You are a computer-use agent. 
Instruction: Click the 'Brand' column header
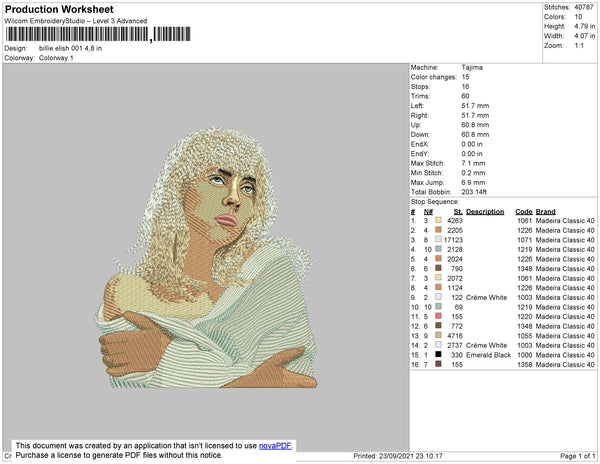click(545, 212)
